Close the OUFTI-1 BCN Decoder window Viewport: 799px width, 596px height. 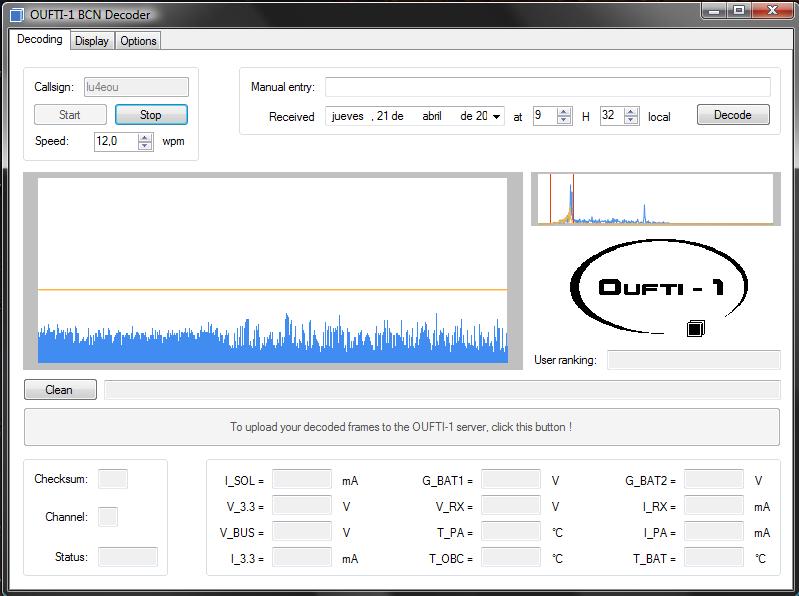point(772,10)
